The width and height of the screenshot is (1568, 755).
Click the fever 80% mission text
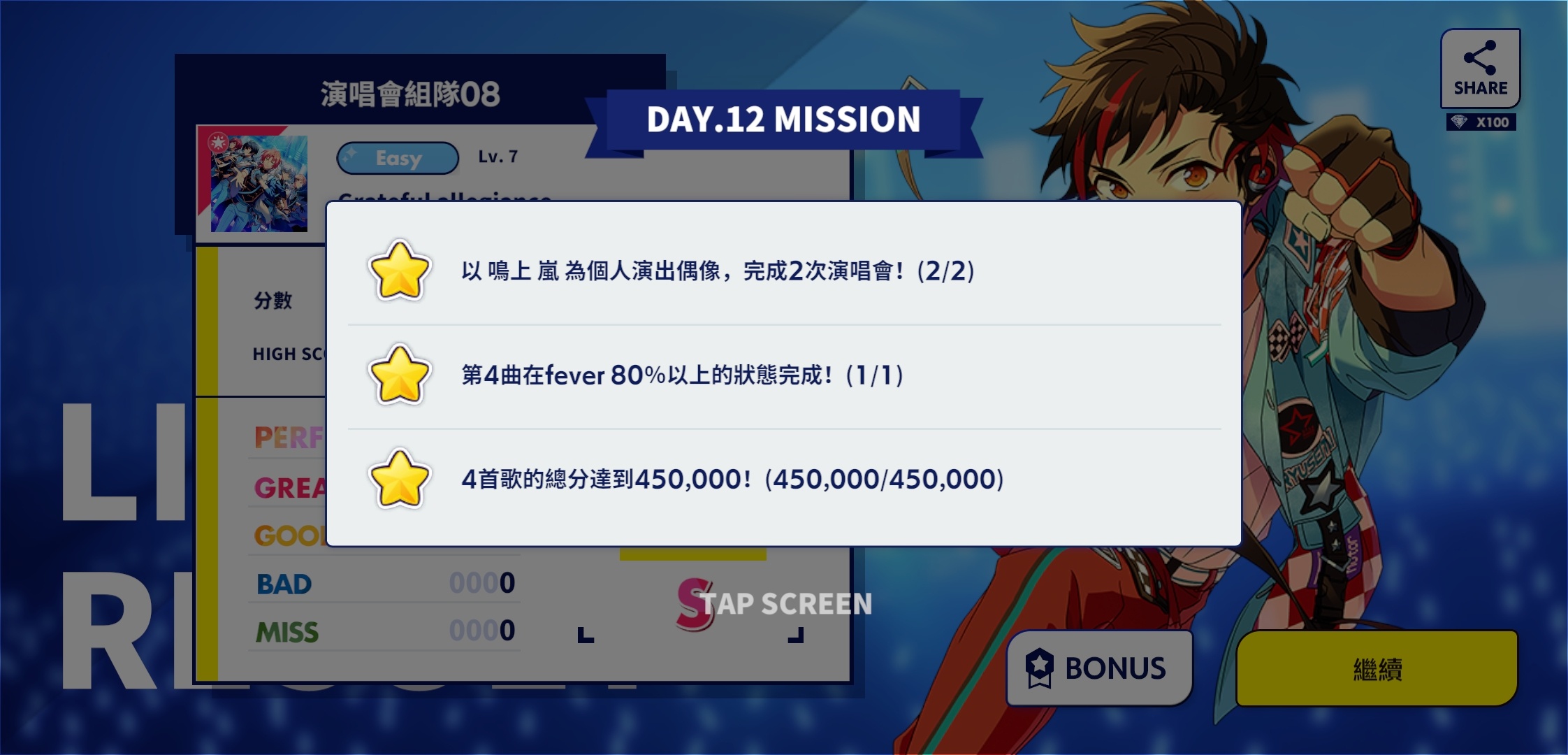683,375
